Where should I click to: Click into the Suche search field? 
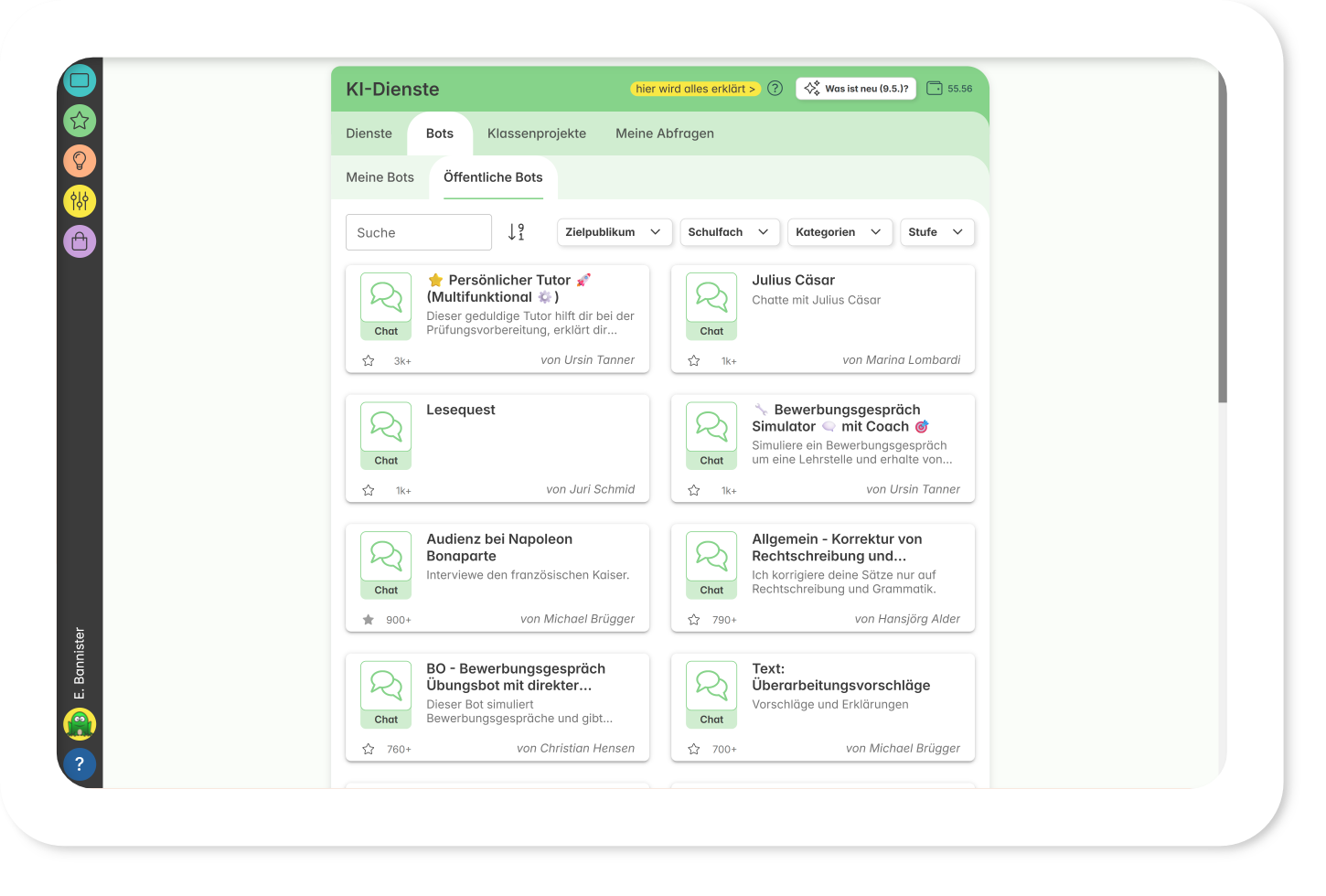[419, 233]
